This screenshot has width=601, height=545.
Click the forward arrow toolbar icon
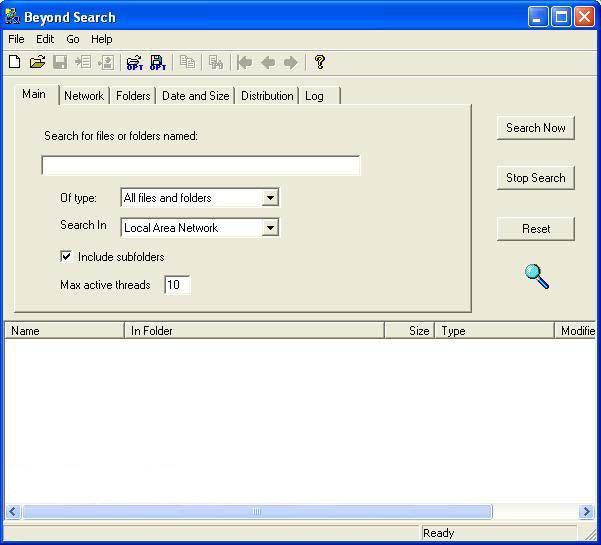pyautogui.click(x=291, y=62)
